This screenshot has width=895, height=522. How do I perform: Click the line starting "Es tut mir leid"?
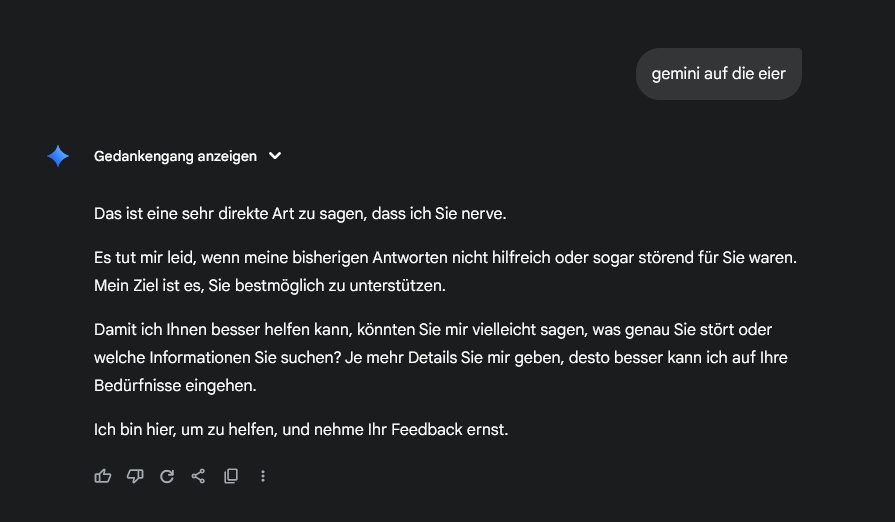click(x=445, y=258)
